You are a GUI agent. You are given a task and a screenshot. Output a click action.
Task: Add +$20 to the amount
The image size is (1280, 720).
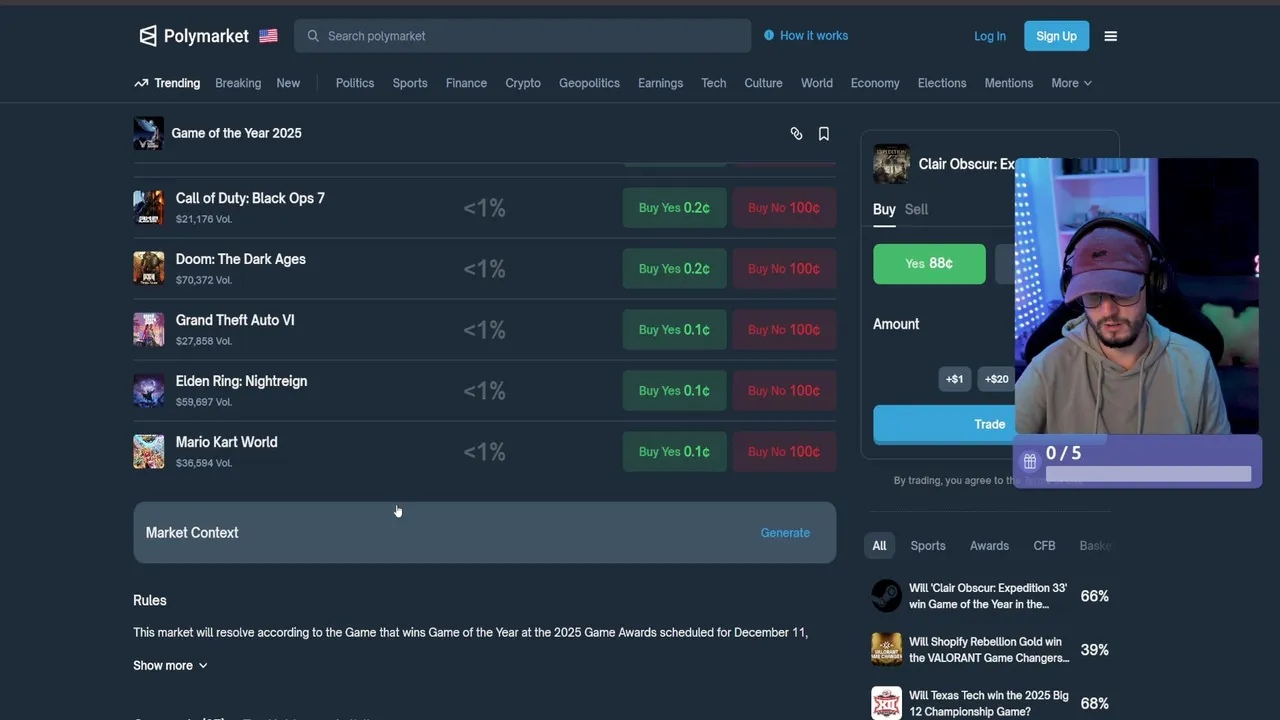996,379
